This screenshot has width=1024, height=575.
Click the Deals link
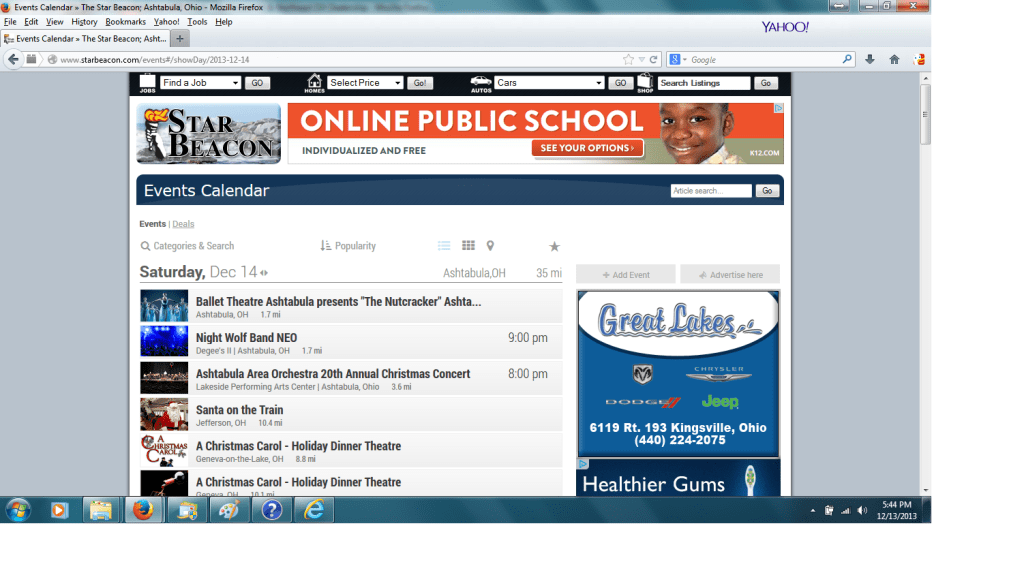click(183, 224)
